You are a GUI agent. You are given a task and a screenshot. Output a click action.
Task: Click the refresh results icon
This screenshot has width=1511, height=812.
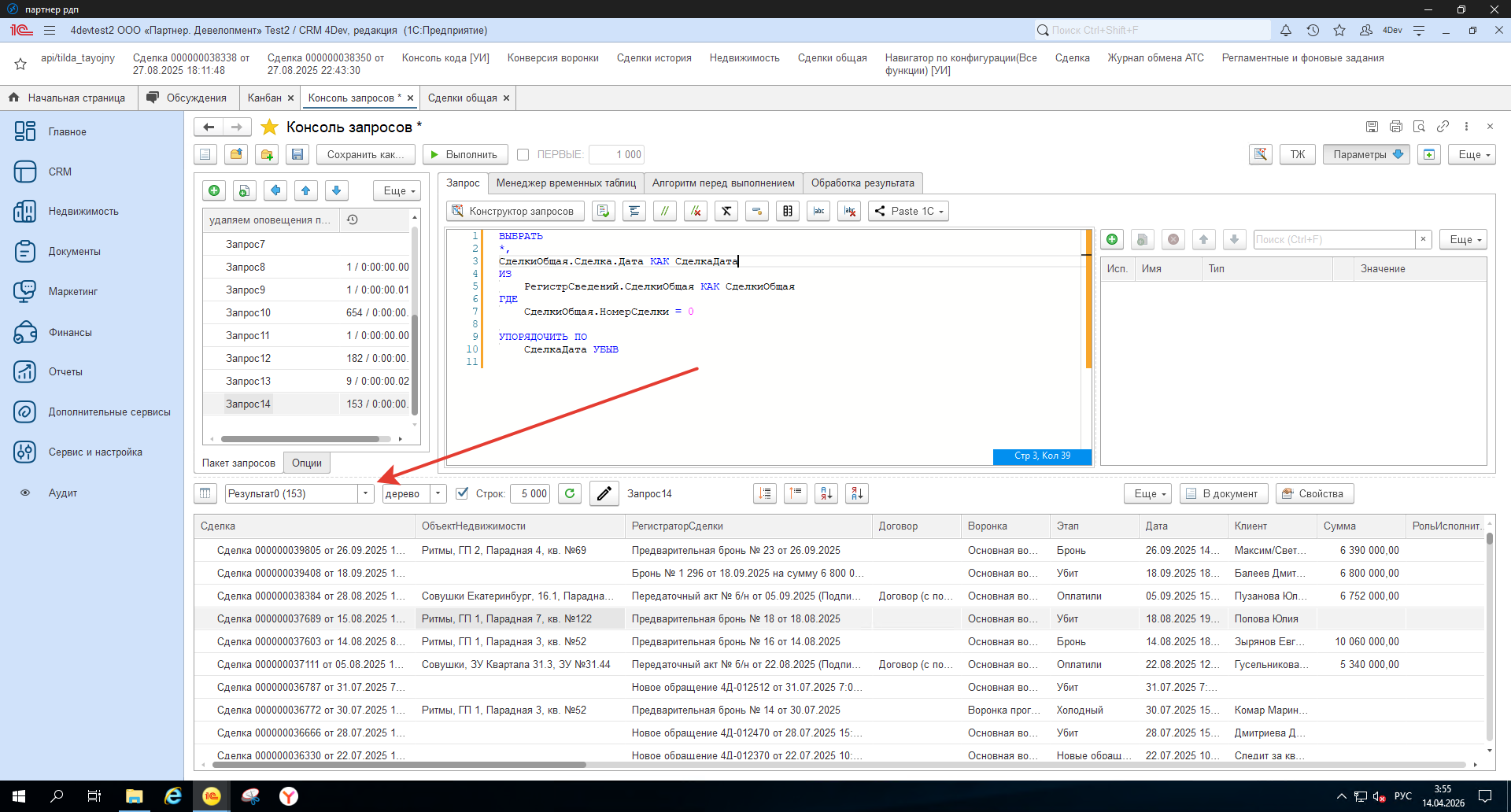click(570, 494)
